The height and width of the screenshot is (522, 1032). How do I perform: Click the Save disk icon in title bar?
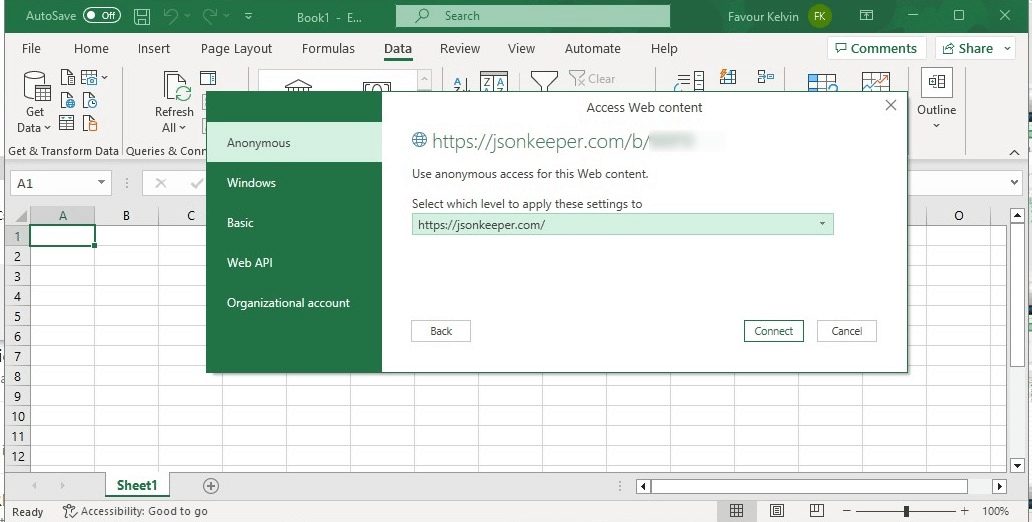click(142, 16)
